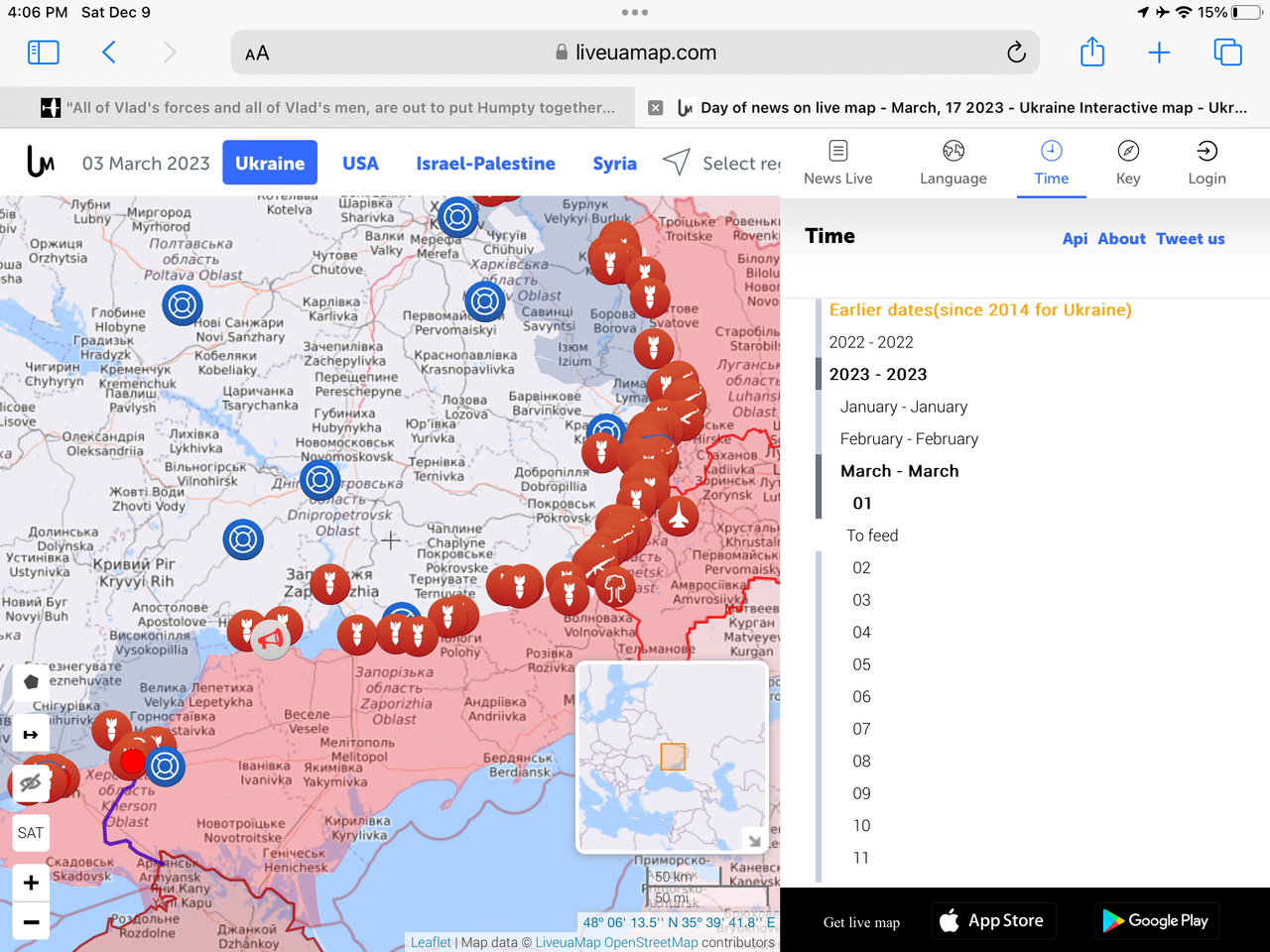This screenshot has height=952, width=1270.
Task: Expand February - February month list
Action: click(909, 439)
